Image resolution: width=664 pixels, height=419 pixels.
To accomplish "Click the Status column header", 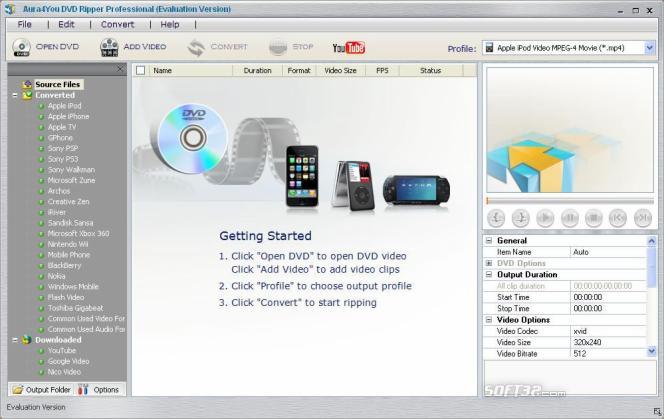I will click(431, 71).
